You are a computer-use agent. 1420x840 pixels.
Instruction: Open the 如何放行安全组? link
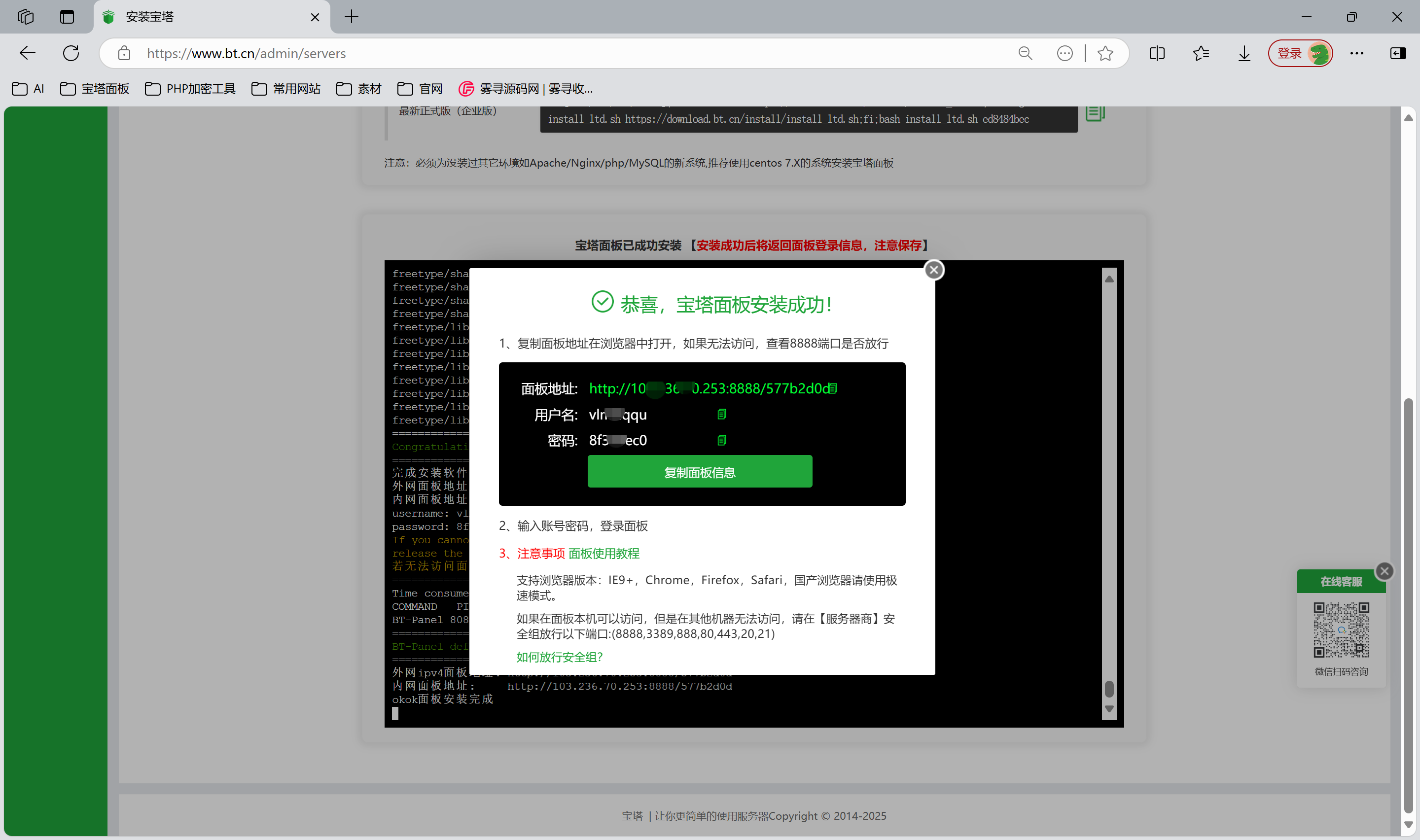(x=559, y=657)
